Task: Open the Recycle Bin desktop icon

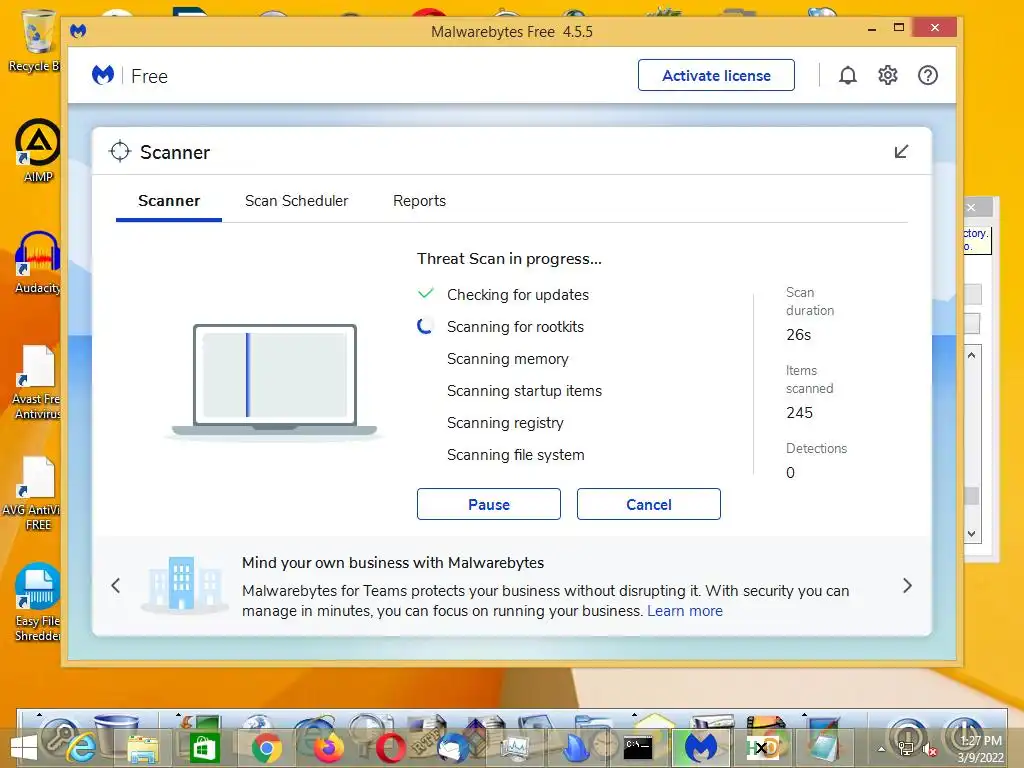Action: (36, 40)
